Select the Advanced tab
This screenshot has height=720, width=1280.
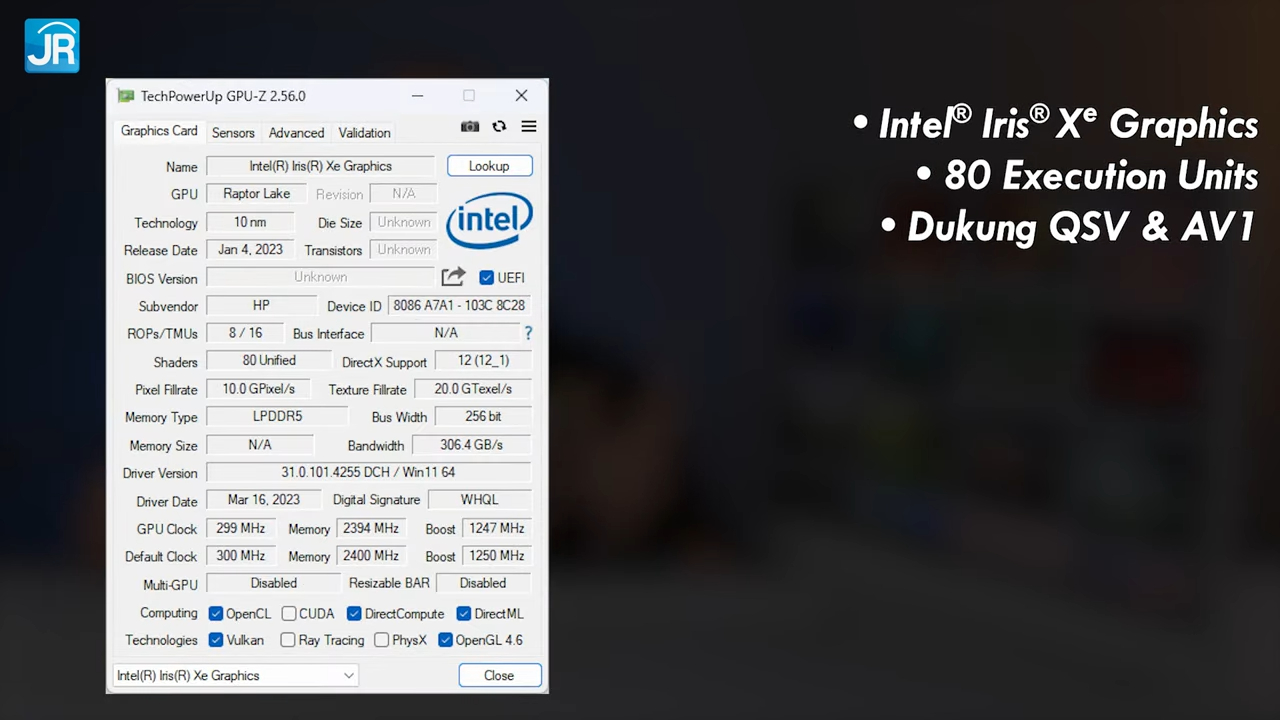[296, 132]
